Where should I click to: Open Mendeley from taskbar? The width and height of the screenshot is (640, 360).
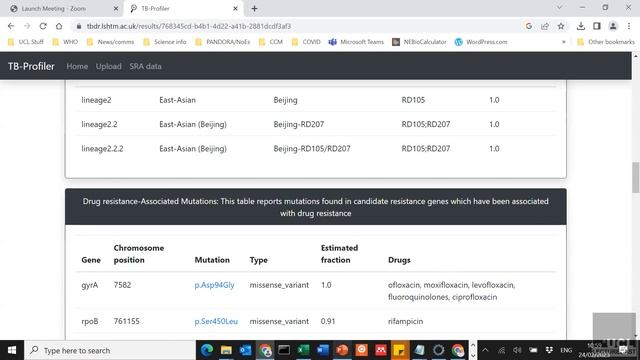(x=380, y=350)
